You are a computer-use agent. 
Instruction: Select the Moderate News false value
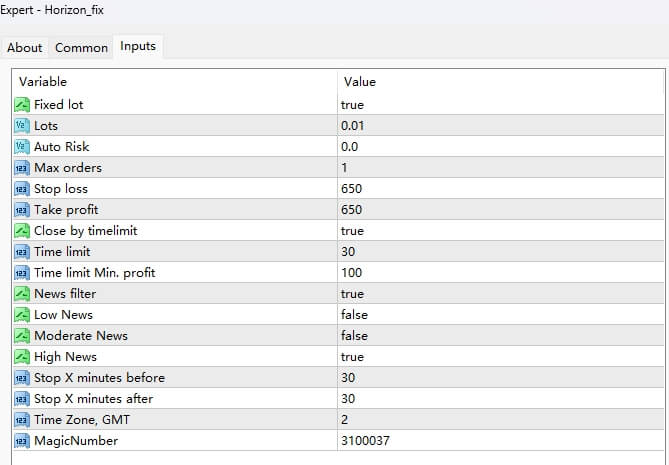pos(354,335)
